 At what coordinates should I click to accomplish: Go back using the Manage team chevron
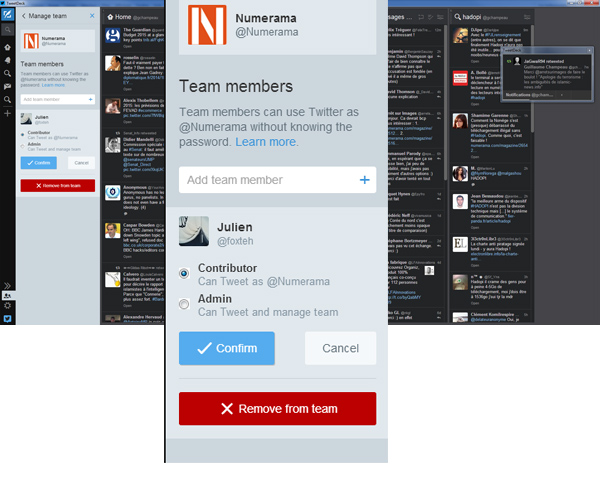23,17
